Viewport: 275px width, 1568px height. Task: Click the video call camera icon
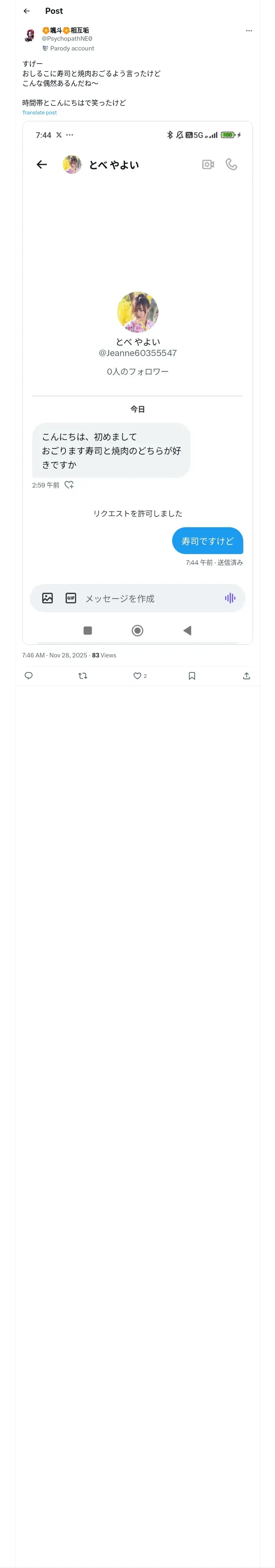pyautogui.click(x=208, y=164)
